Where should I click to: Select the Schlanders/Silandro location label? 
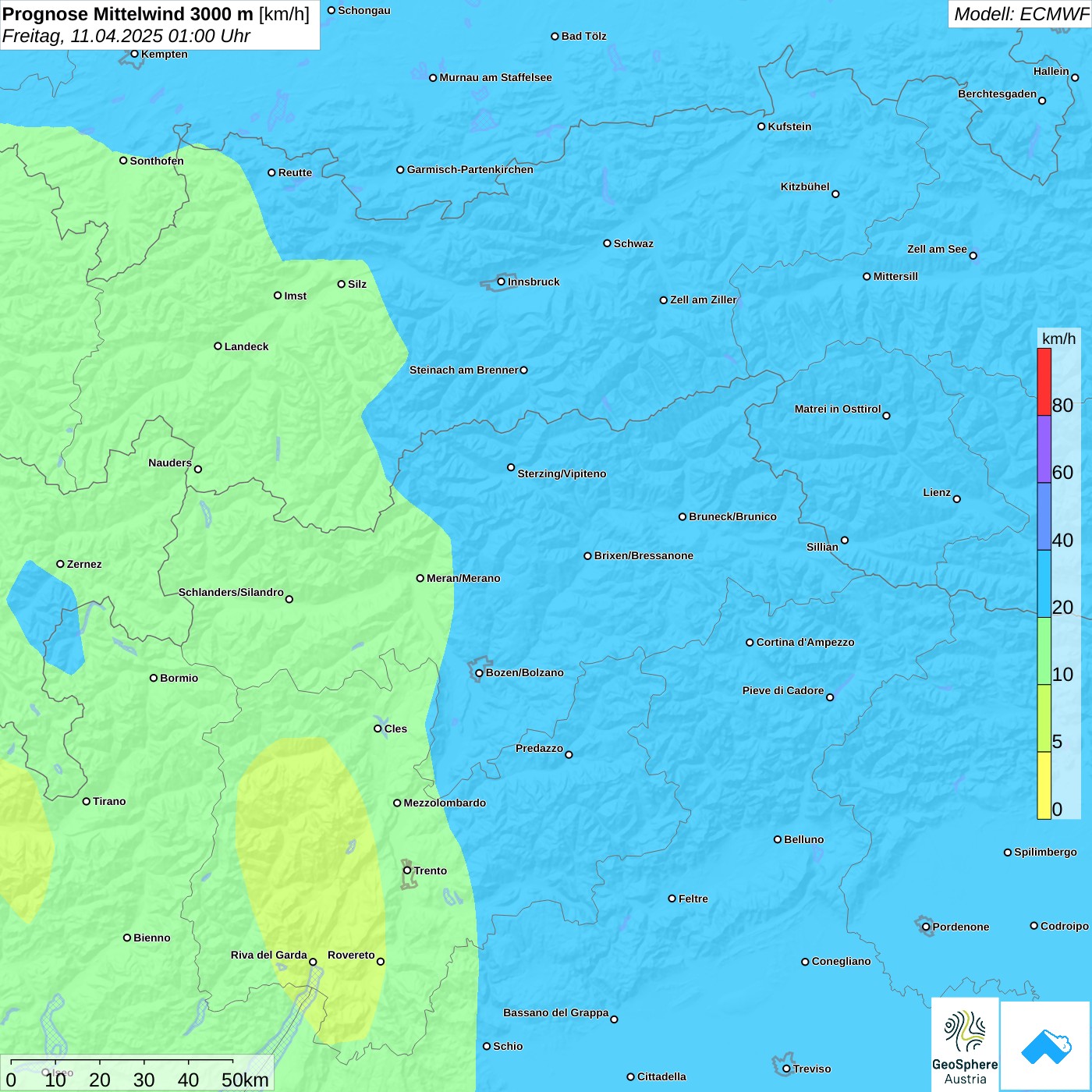coord(231,592)
